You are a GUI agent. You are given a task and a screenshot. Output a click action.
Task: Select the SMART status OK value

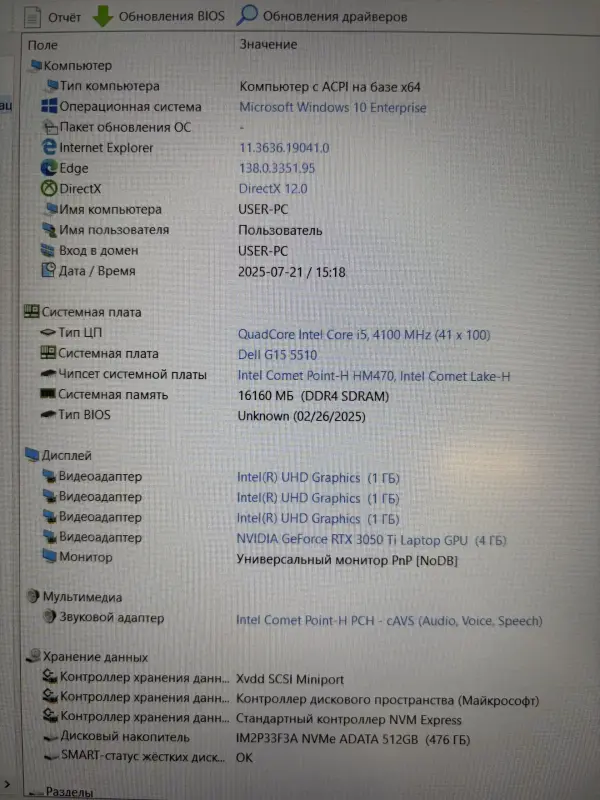244,758
